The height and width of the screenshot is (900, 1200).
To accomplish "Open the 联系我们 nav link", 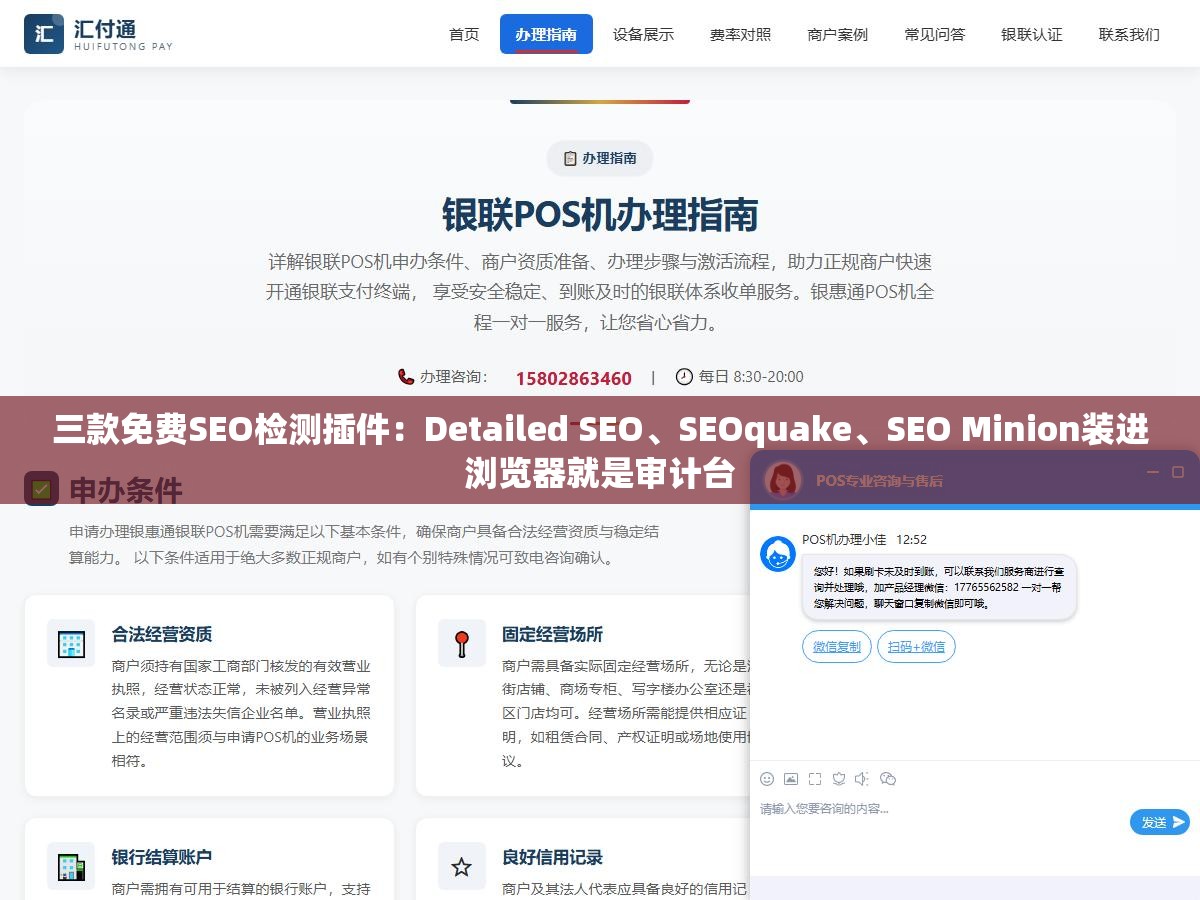I will tap(1129, 34).
